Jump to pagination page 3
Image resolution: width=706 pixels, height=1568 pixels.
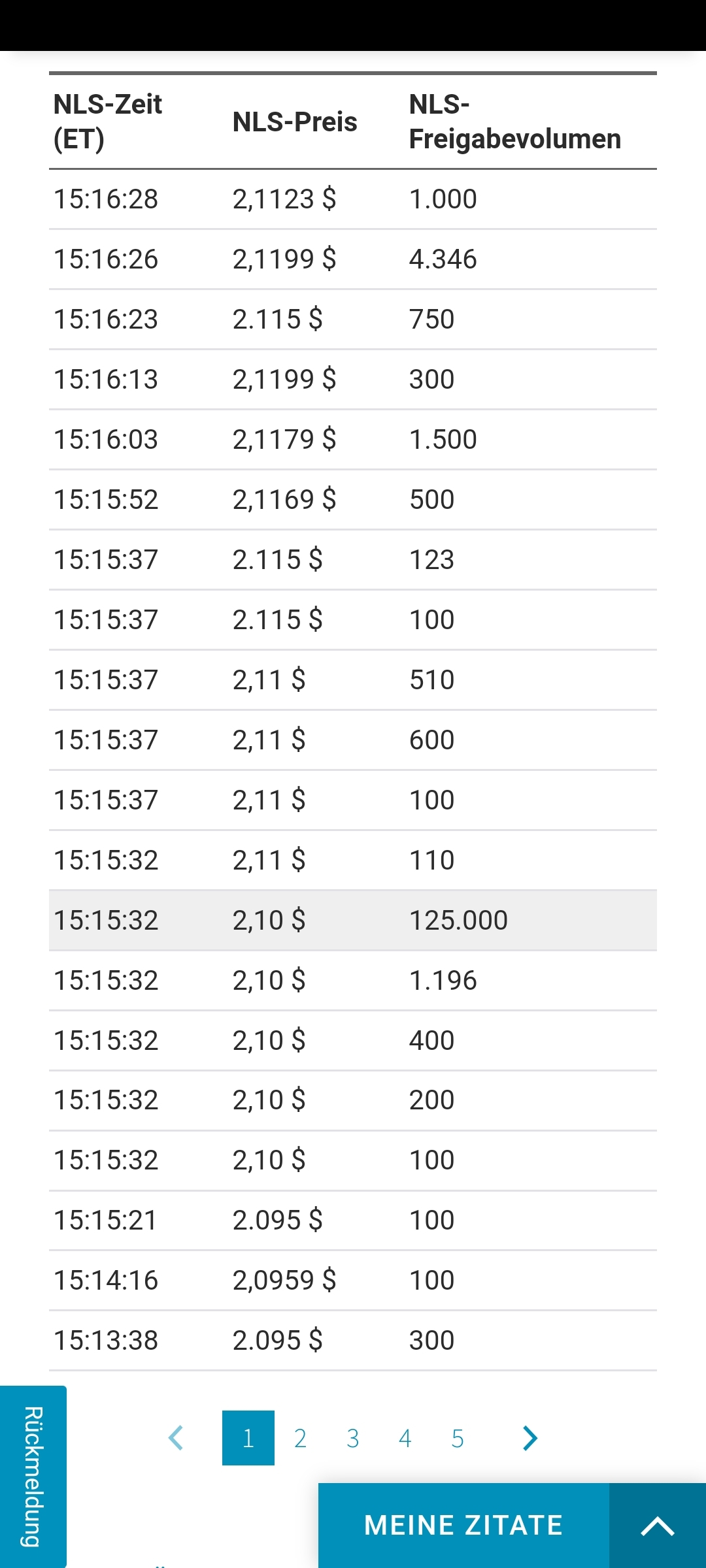pos(353,1438)
